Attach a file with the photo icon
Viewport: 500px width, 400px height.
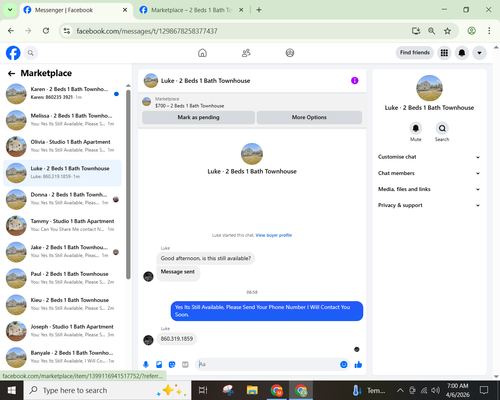click(159, 365)
